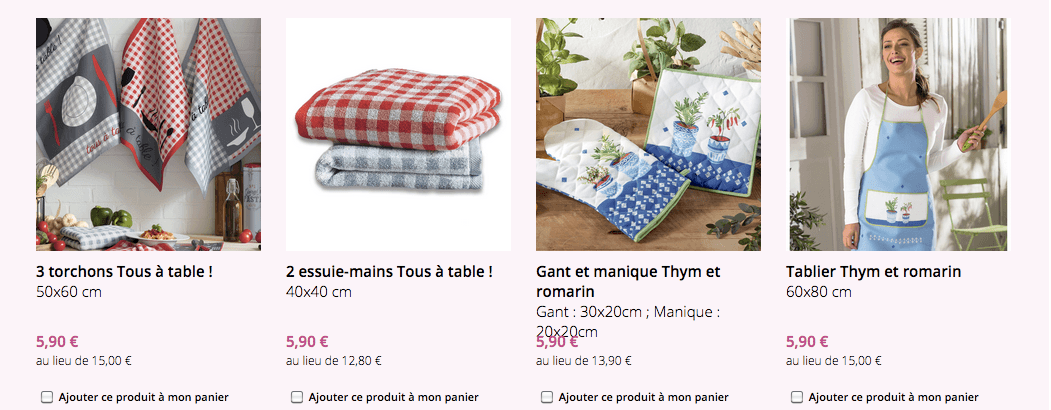Viewport: 1051px width, 410px height.
Task: Click the "50x60 cm" size text
Action: 69,292
